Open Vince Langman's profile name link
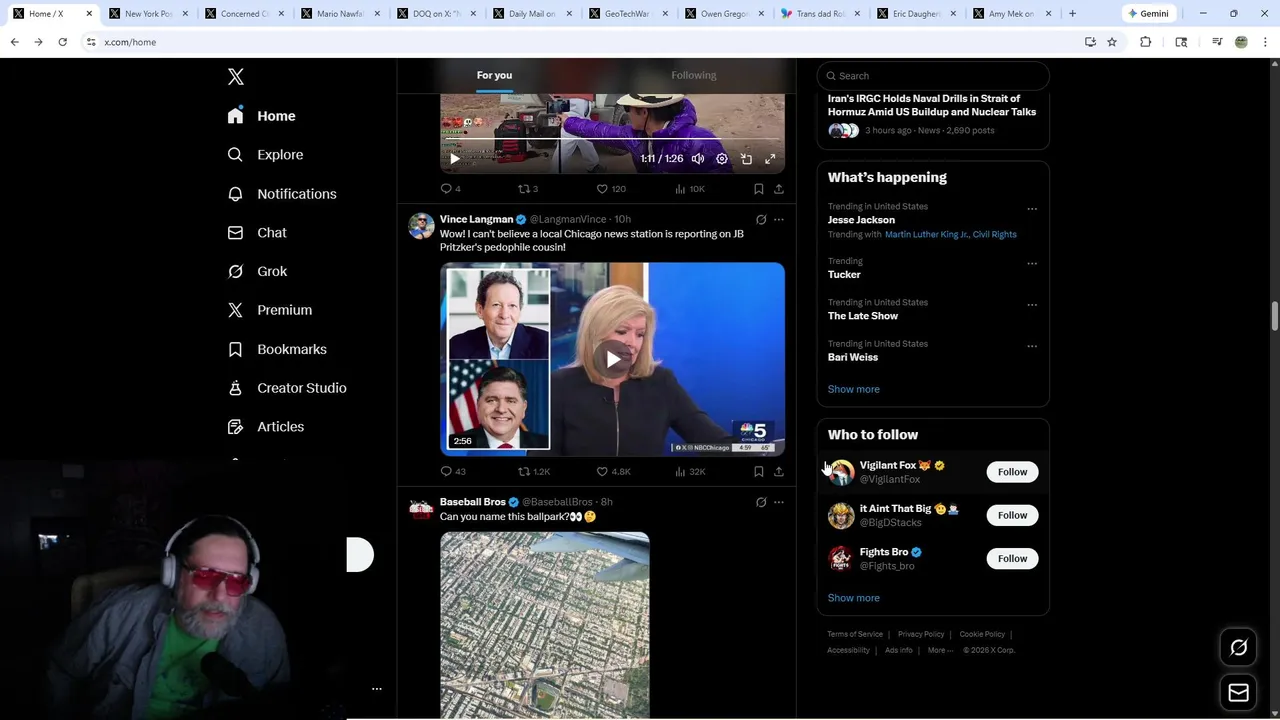The width and height of the screenshot is (1280, 720). (x=476, y=219)
